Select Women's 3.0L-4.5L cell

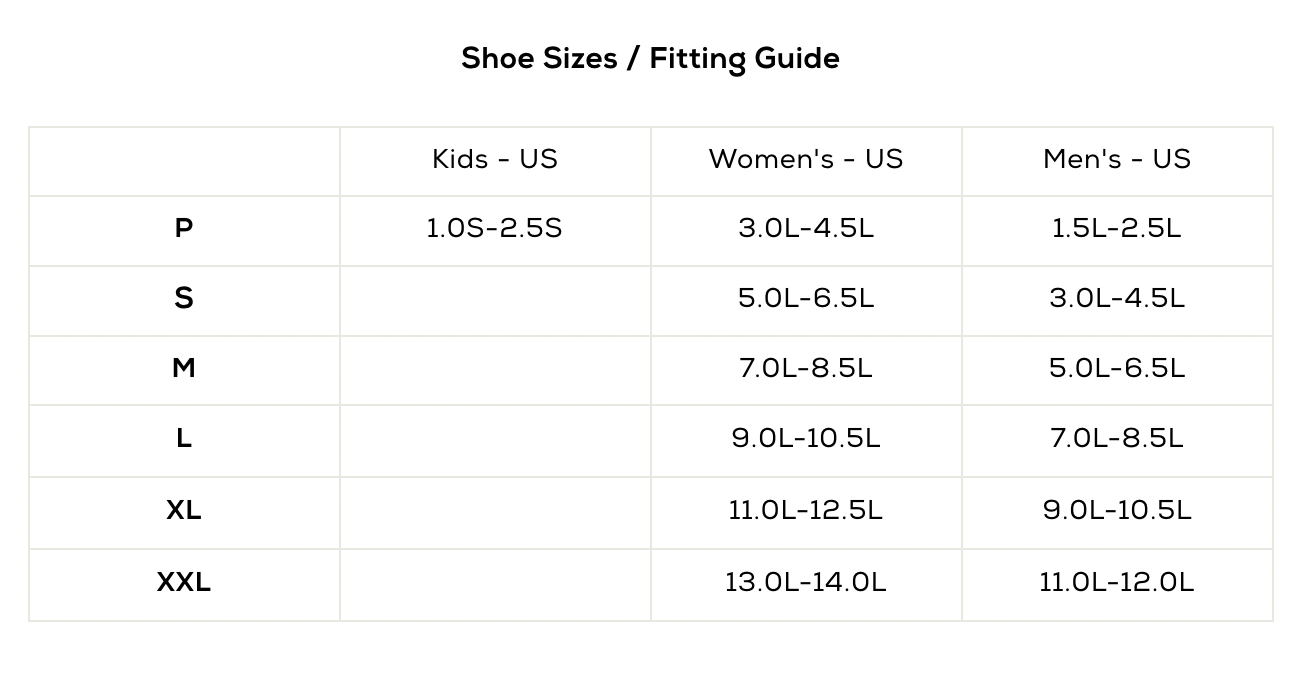pyautogui.click(x=806, y=229)
